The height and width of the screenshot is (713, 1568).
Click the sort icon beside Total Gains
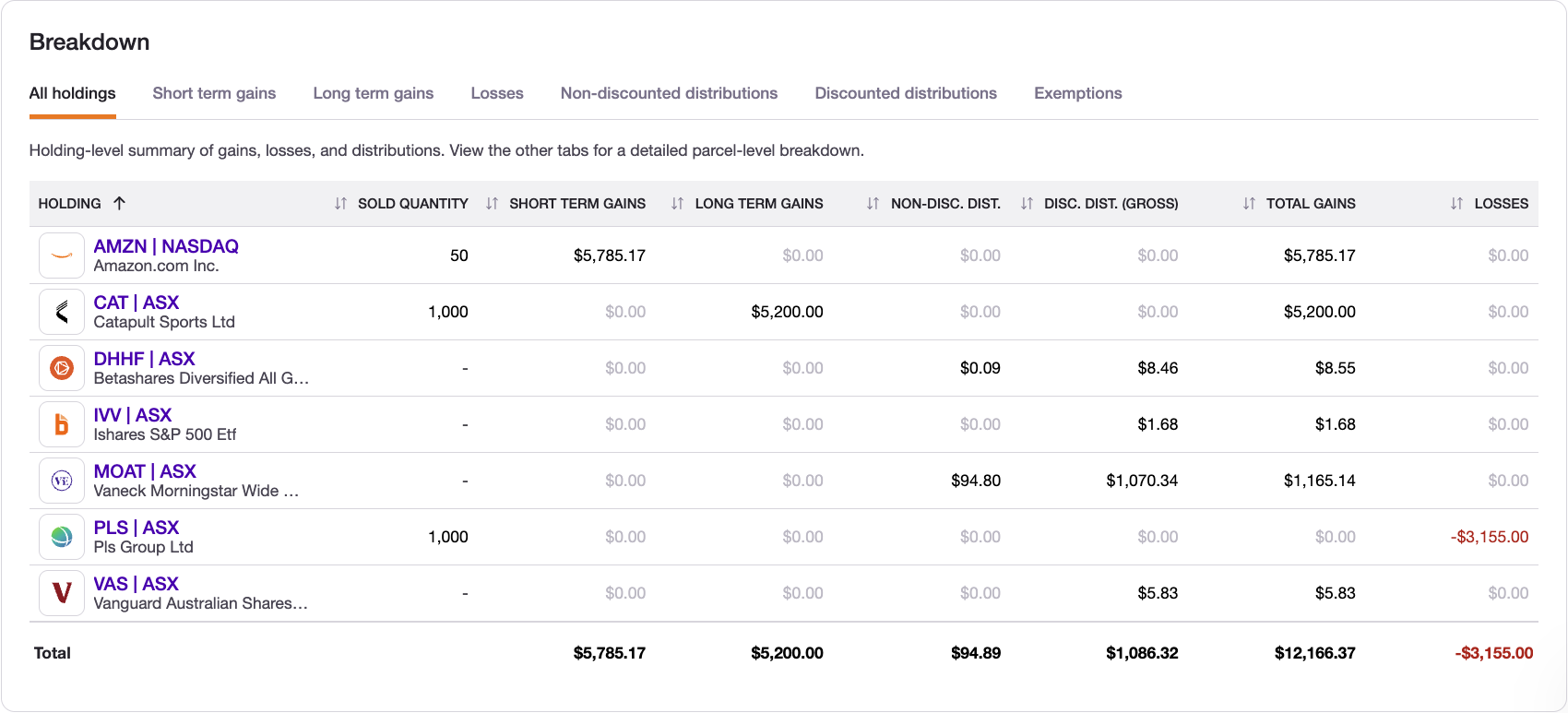tap(1249, 204)
